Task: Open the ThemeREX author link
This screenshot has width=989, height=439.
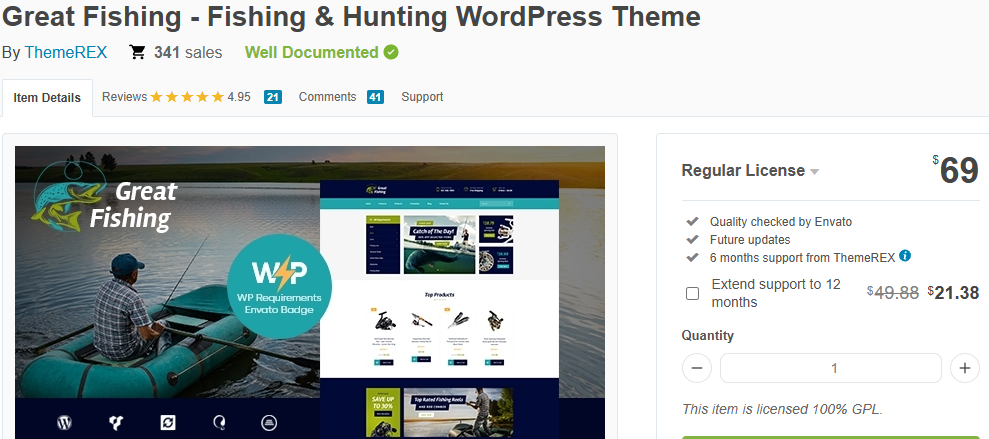Action: coord(66,52)
